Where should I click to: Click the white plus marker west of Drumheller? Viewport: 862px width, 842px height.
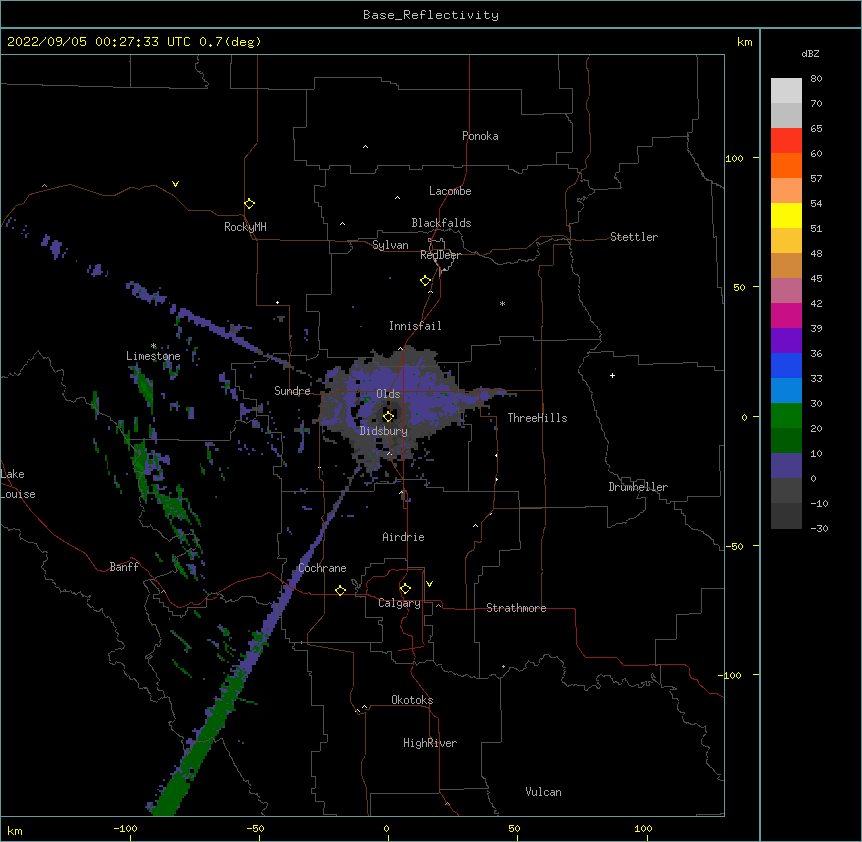coord(612,375)
